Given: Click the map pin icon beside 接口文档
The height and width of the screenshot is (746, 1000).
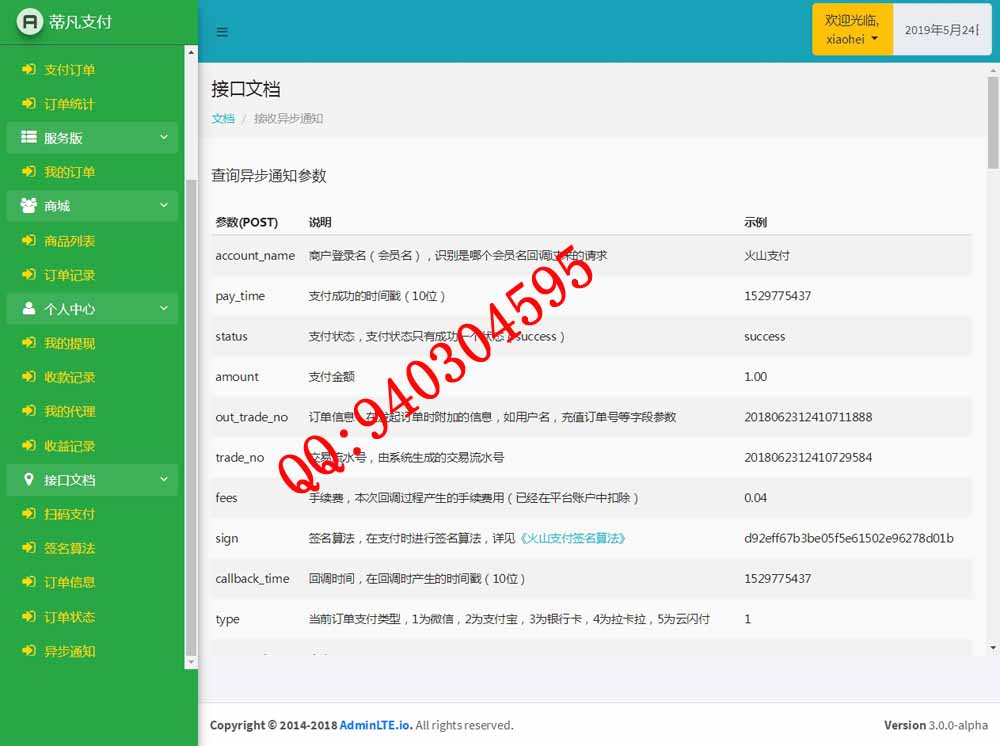Looking at the screenshot, I should pos(29,480).
